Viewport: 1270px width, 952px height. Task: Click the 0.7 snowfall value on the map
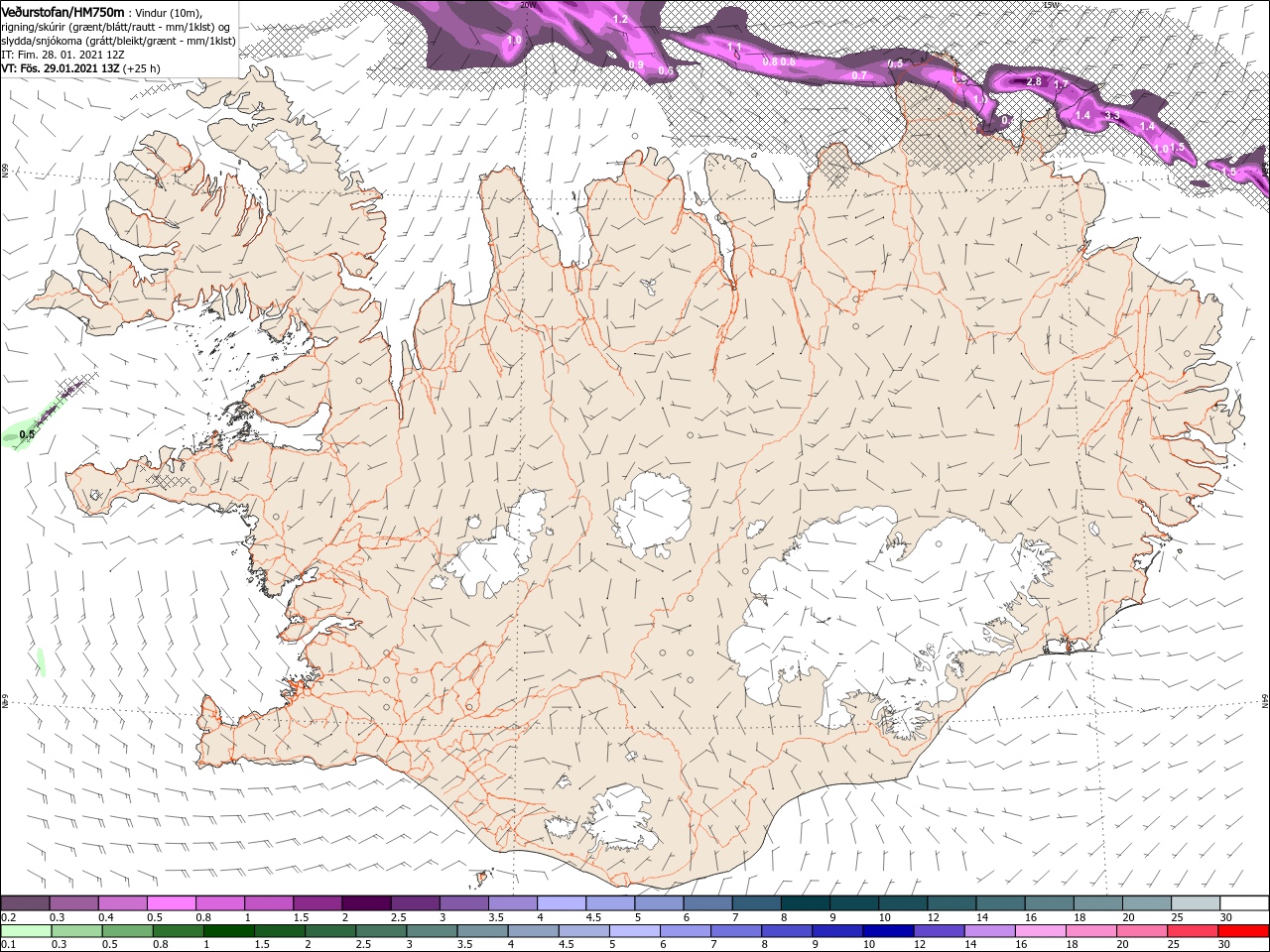(860, 75)
